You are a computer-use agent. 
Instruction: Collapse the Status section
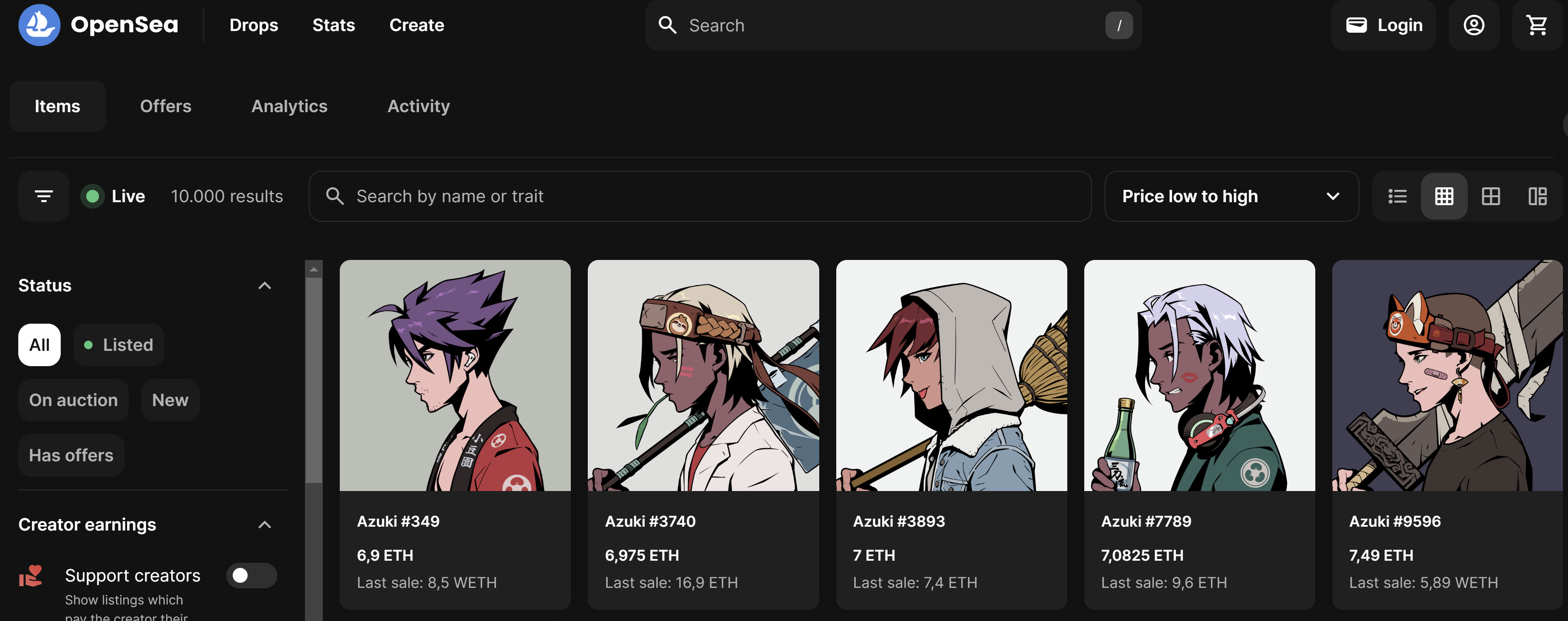click(264, 285)
